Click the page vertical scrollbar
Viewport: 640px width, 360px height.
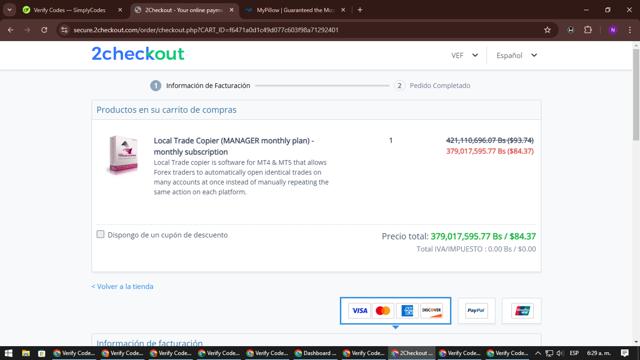click(x=636, y=94)
